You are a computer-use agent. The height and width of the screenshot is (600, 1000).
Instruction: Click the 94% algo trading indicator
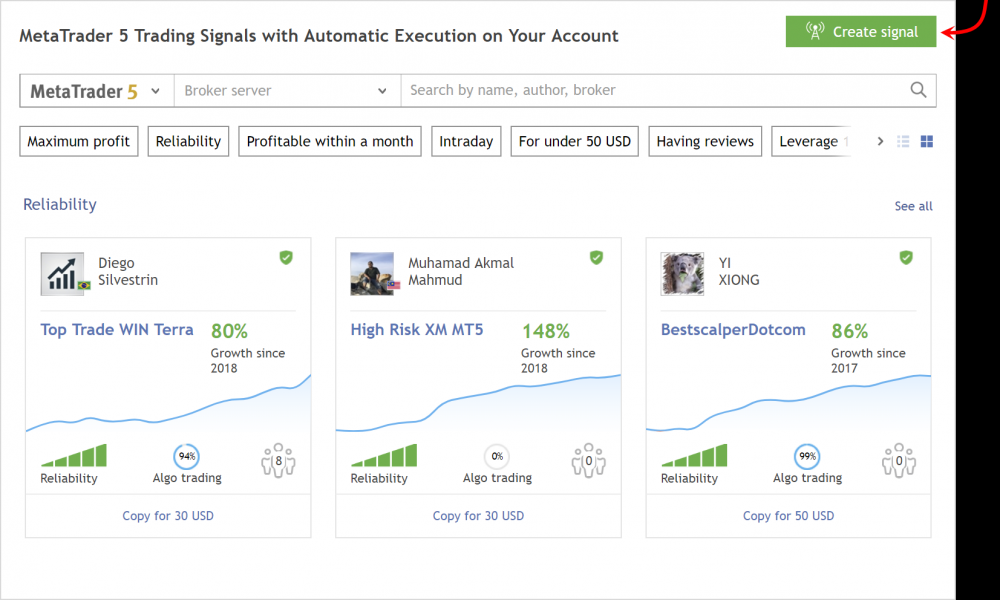(x=186, y=456)
